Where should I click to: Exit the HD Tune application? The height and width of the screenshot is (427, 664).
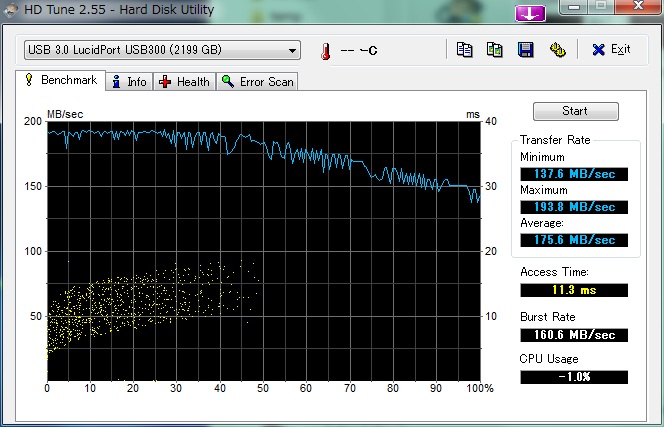click(611, 50)
